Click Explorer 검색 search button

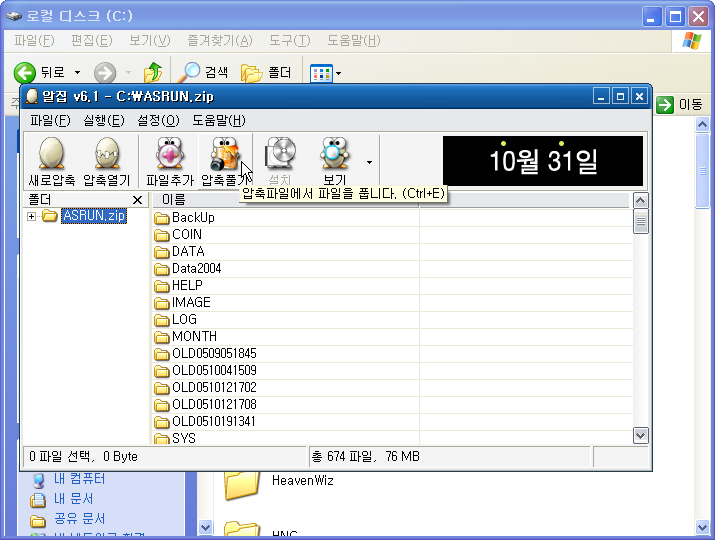[205, 72]
